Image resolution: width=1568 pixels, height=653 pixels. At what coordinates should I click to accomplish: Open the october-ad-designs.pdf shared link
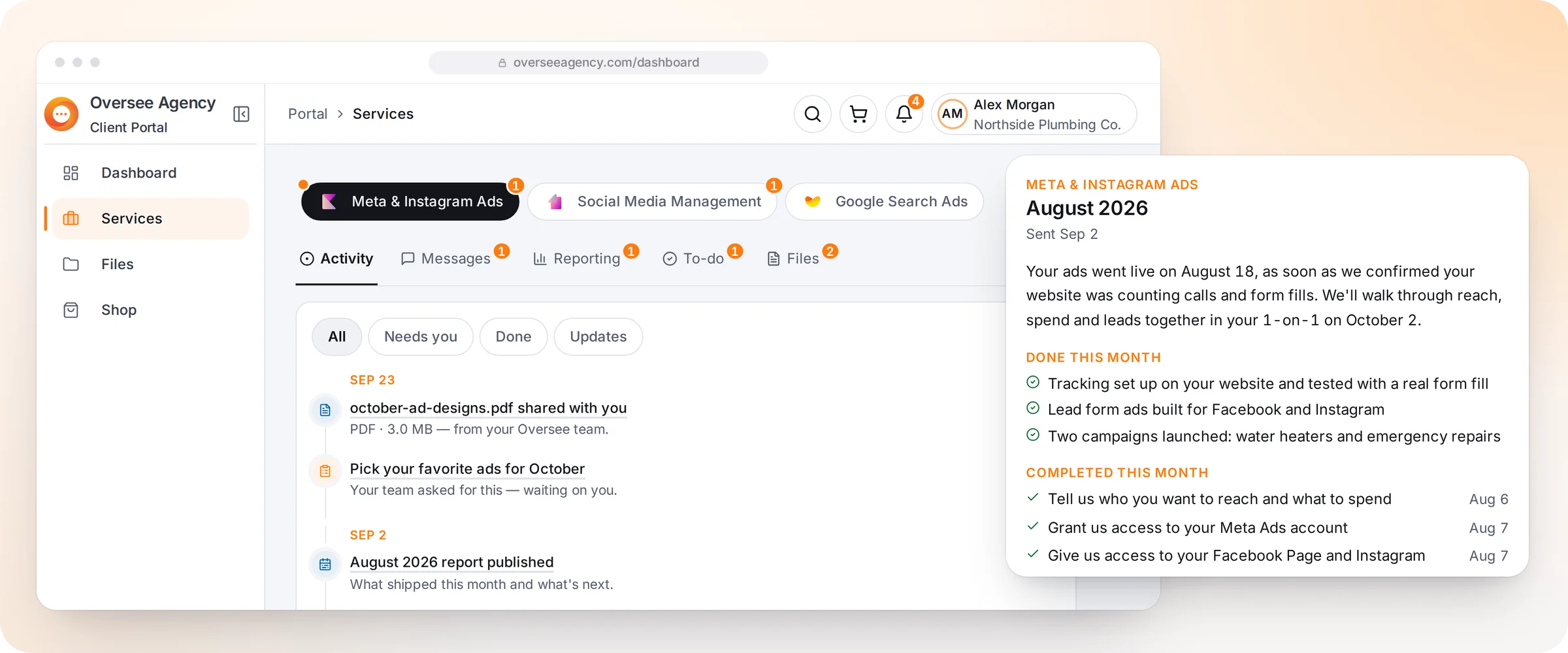(488, 408)
